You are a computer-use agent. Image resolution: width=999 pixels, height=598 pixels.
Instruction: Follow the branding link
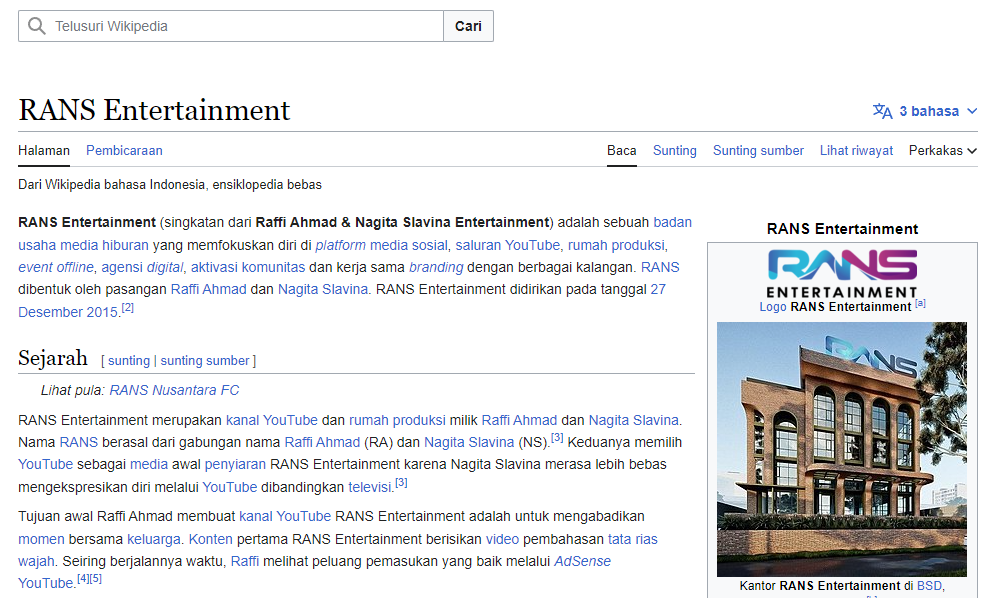436,267
